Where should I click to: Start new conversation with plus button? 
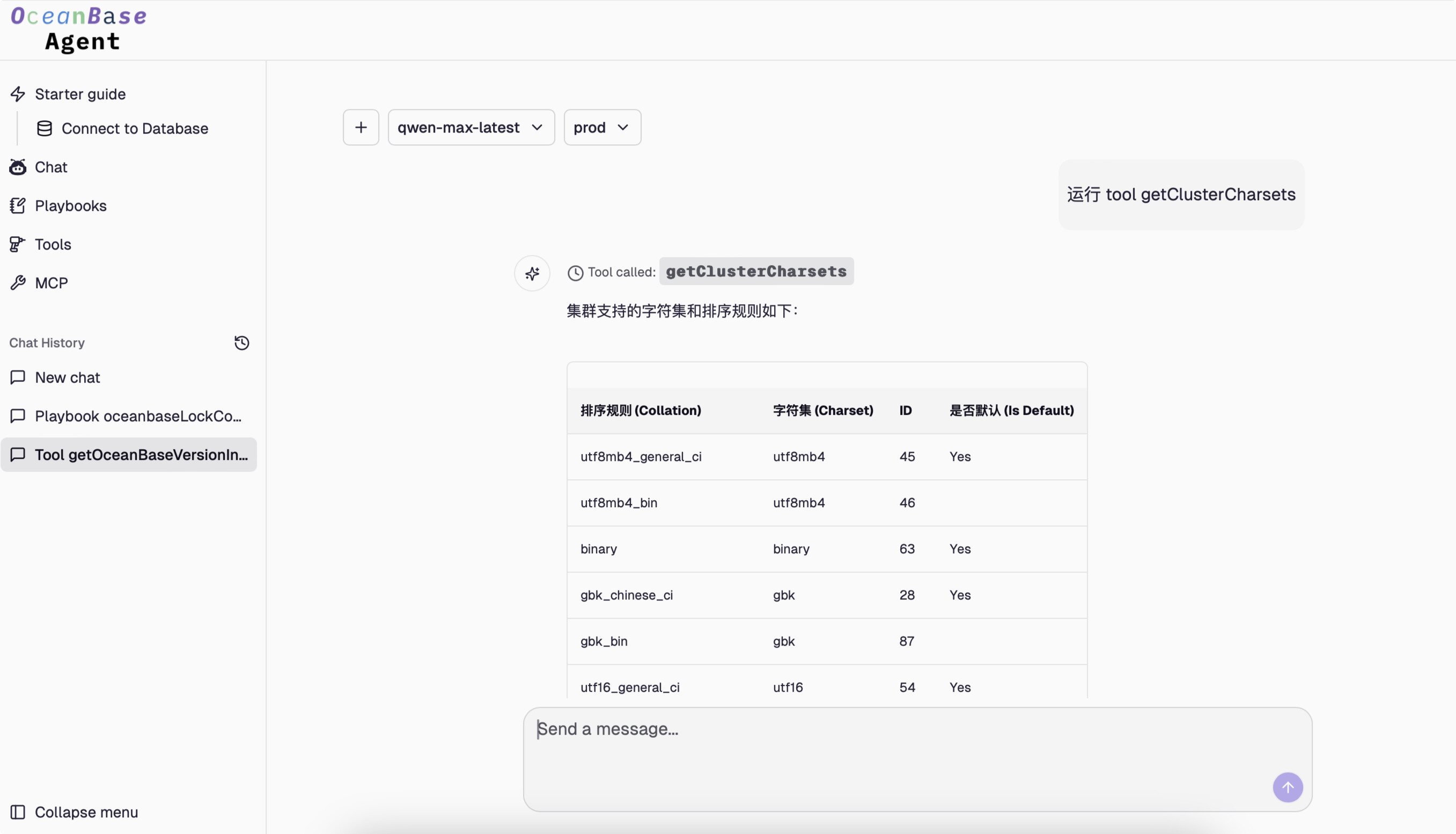tap(361, 127)
